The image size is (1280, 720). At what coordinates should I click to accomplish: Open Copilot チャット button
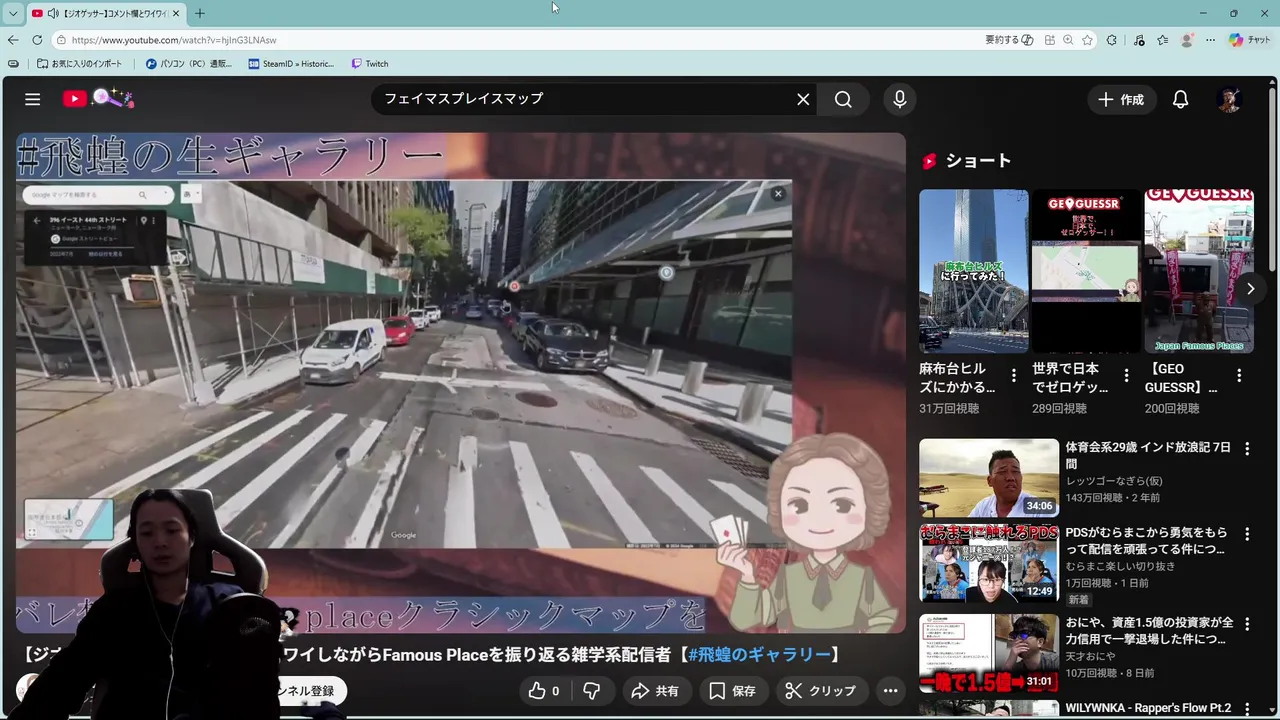[x=1250, y=40]
